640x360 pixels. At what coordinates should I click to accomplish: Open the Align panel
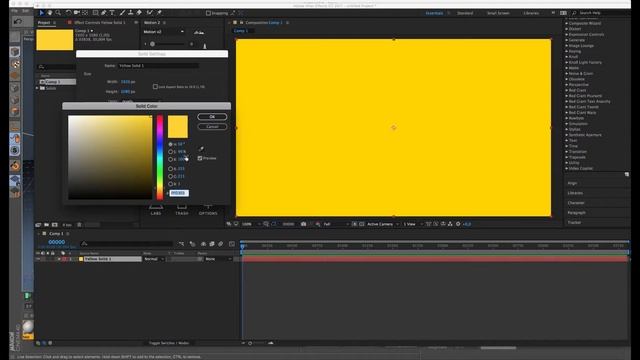pyautogui.click(x=572, y=183)
